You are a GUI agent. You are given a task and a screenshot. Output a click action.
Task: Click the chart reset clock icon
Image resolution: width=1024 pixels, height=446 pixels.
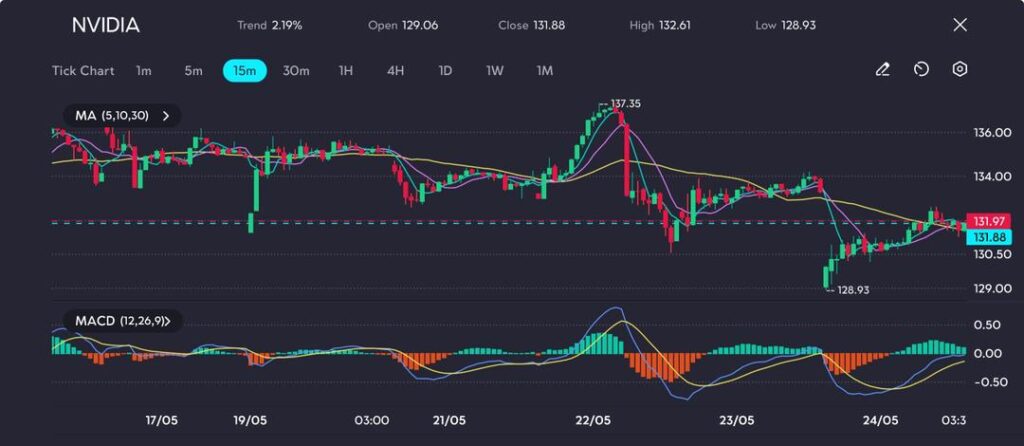click(x=921, y=70)
